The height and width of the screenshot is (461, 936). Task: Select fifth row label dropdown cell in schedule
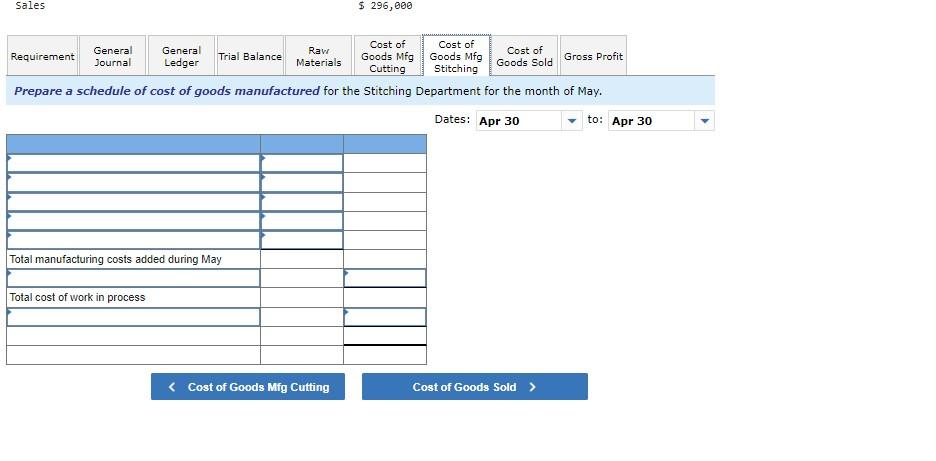pyautogui.click(x=134, y=239)
